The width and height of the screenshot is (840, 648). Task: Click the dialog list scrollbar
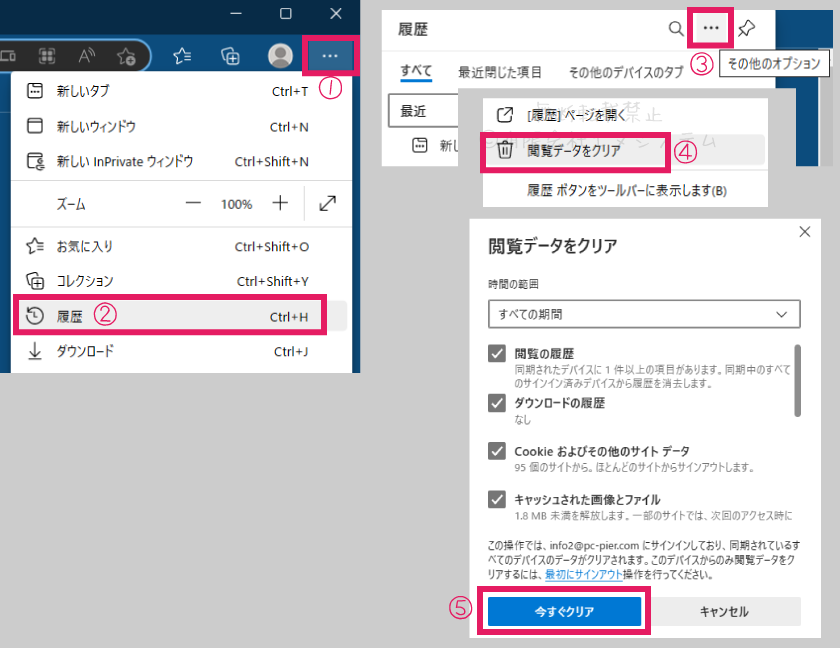tap(797, 381)
